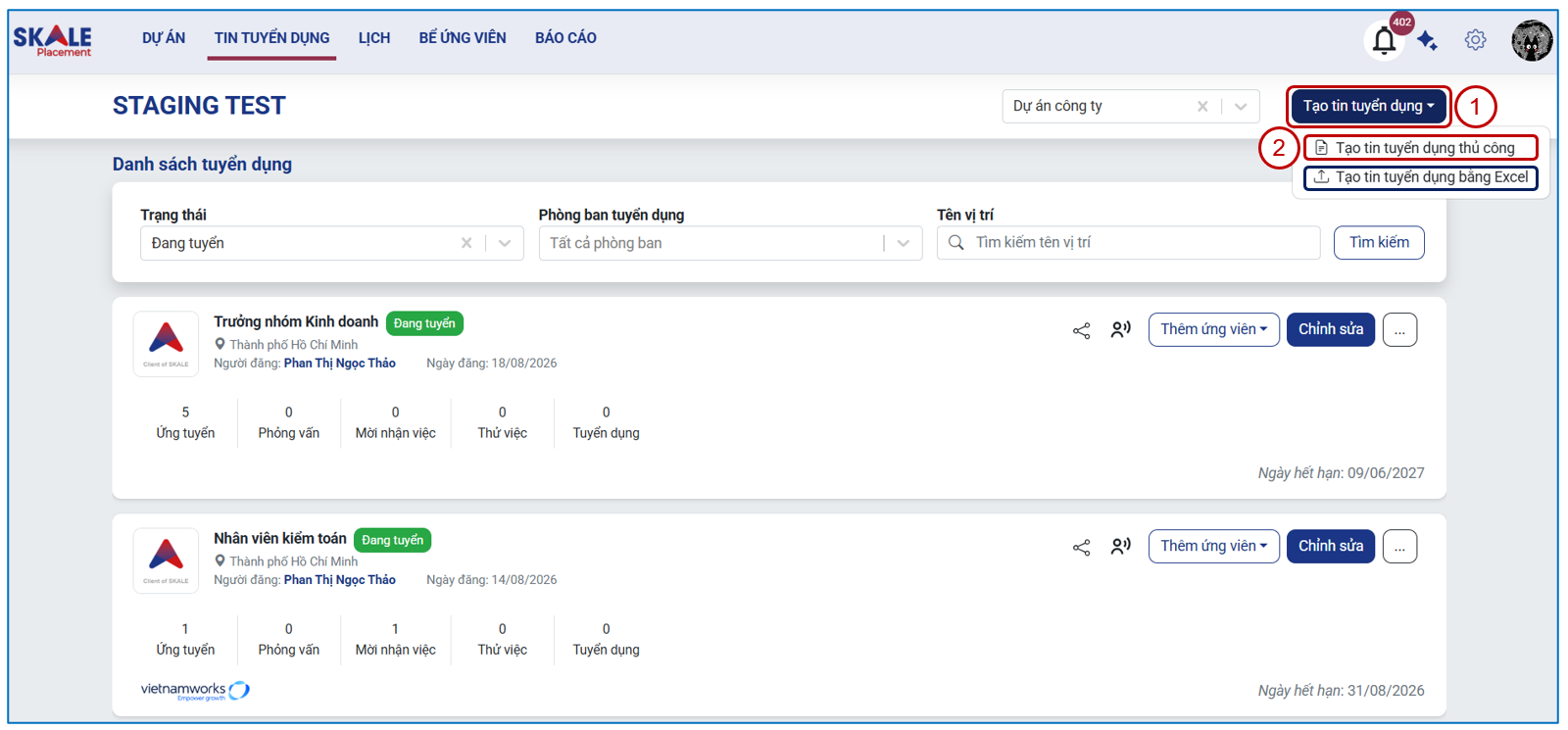Expand Thêm ứng viên for Trưởng nhóm Kinh doanh
Image resolution: width=1568 pixels, height=730 pixels.
[1213, 329]
